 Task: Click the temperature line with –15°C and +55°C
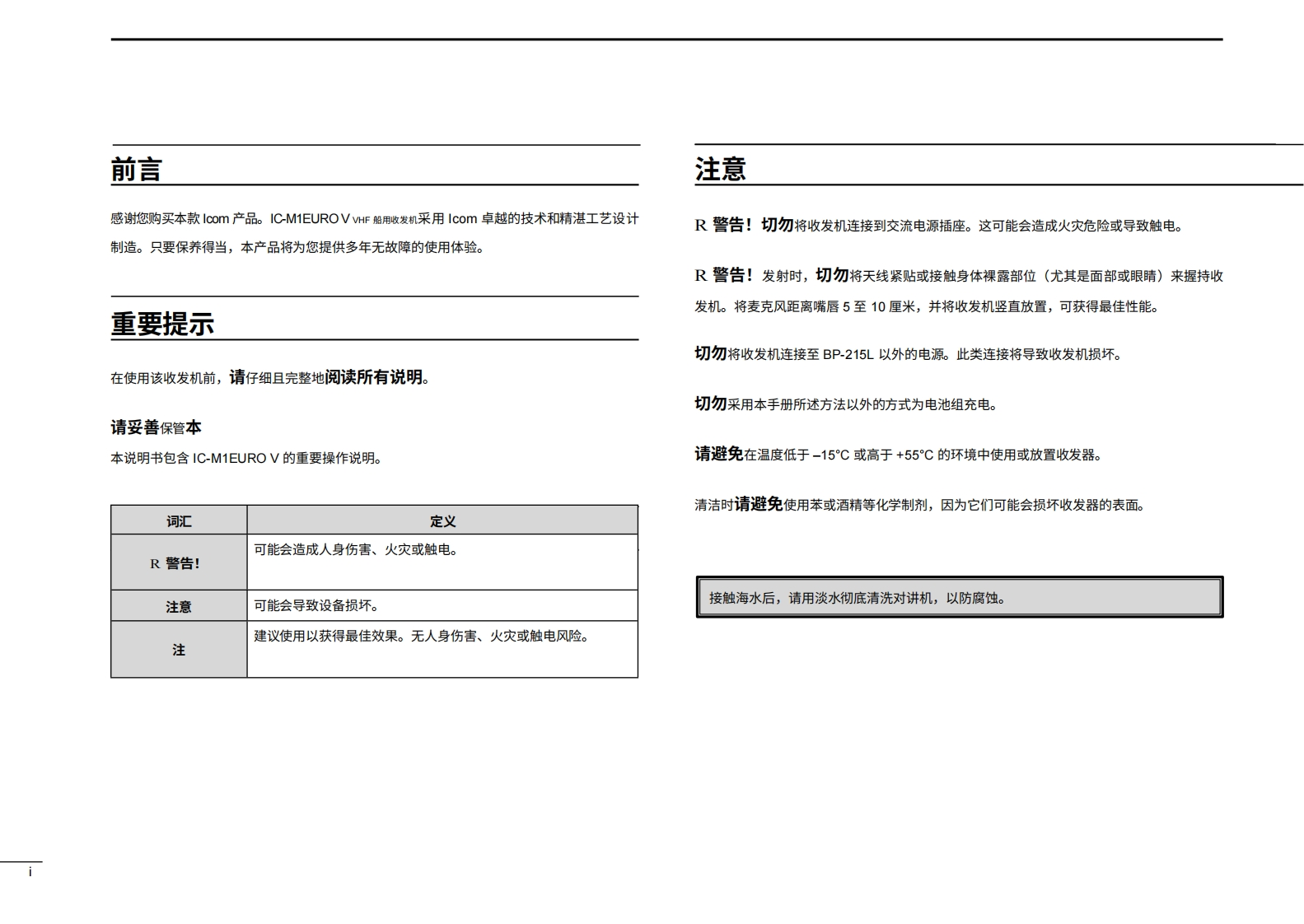[x=898, y=455]
